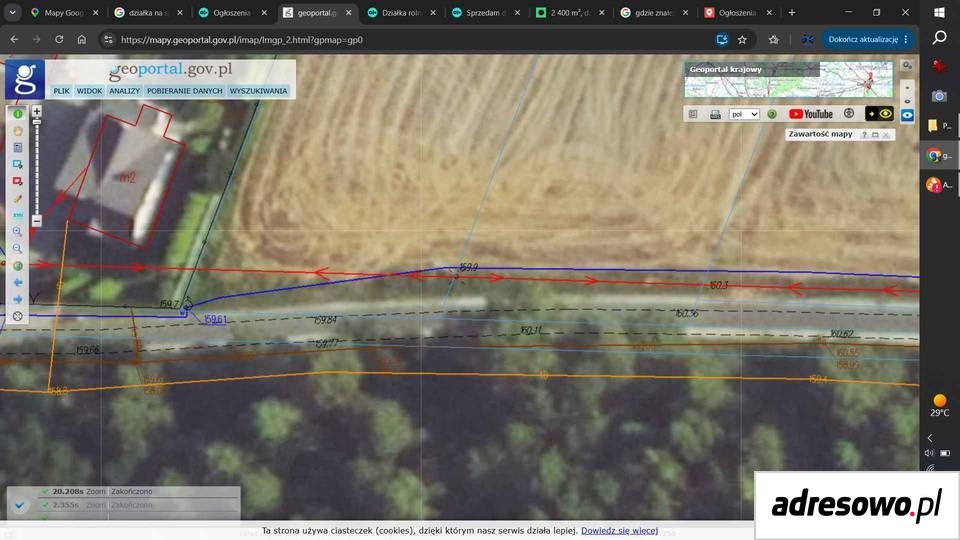Bookmark this page with the star
Screen dimensions: 960x540
tap(742, 39)
